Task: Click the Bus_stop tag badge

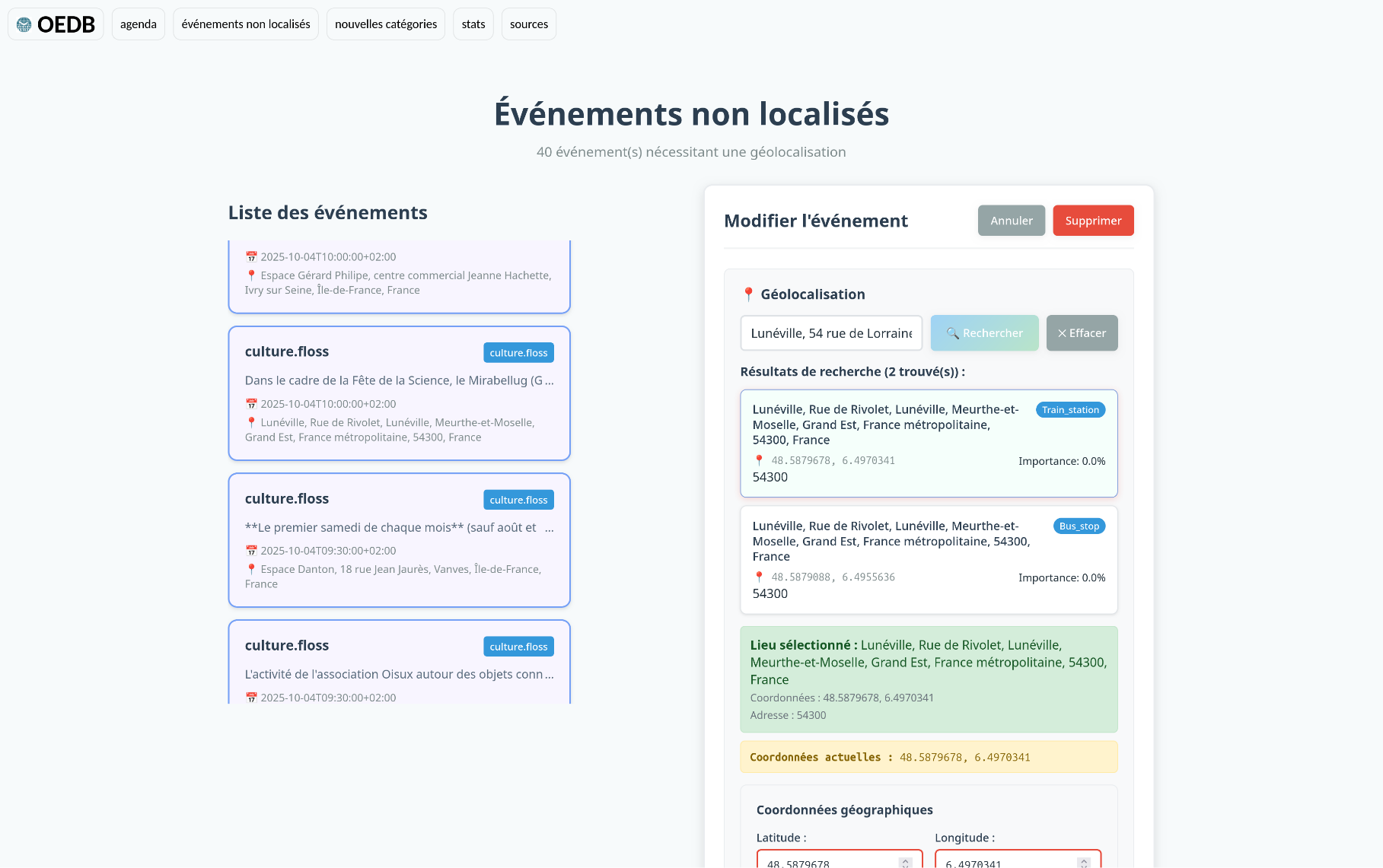Action: coord(1079,526)
